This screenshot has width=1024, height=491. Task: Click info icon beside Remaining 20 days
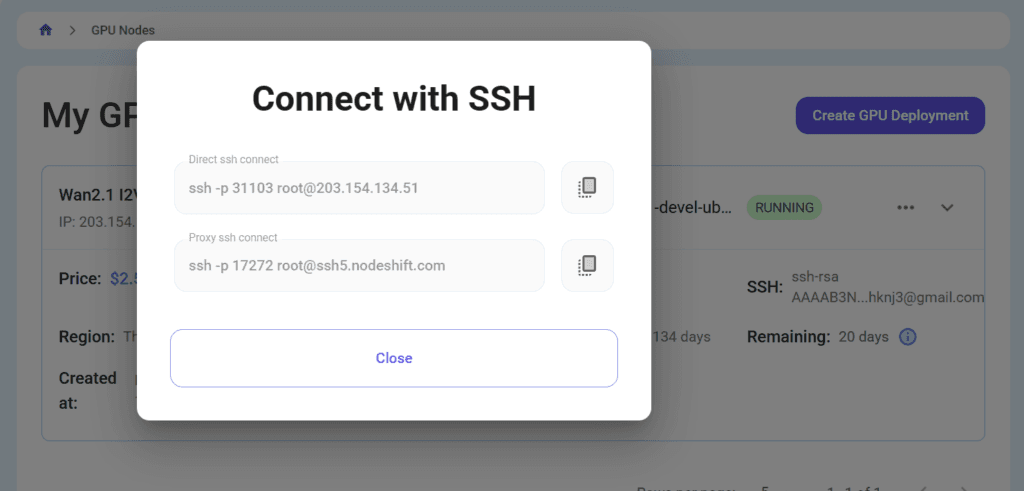pos(908,337)
